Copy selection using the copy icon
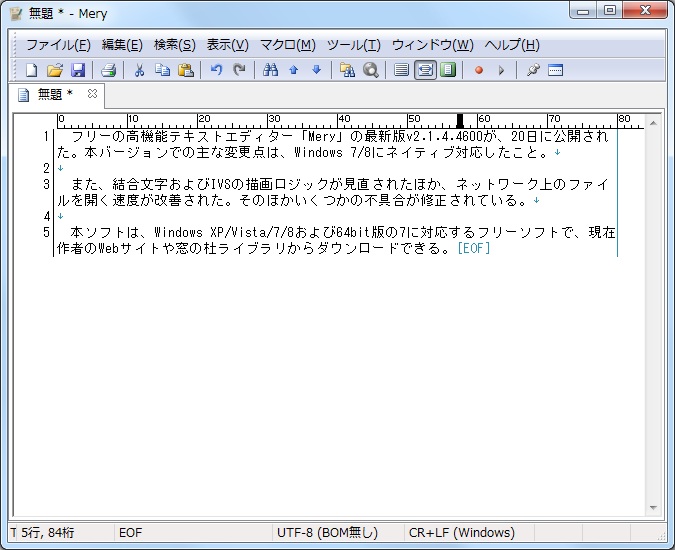 (162, 70)
